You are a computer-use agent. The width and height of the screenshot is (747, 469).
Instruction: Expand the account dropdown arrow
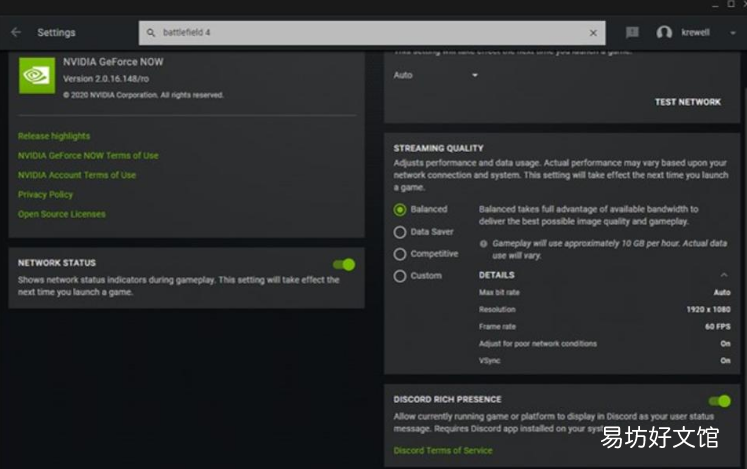coord(733,32)
